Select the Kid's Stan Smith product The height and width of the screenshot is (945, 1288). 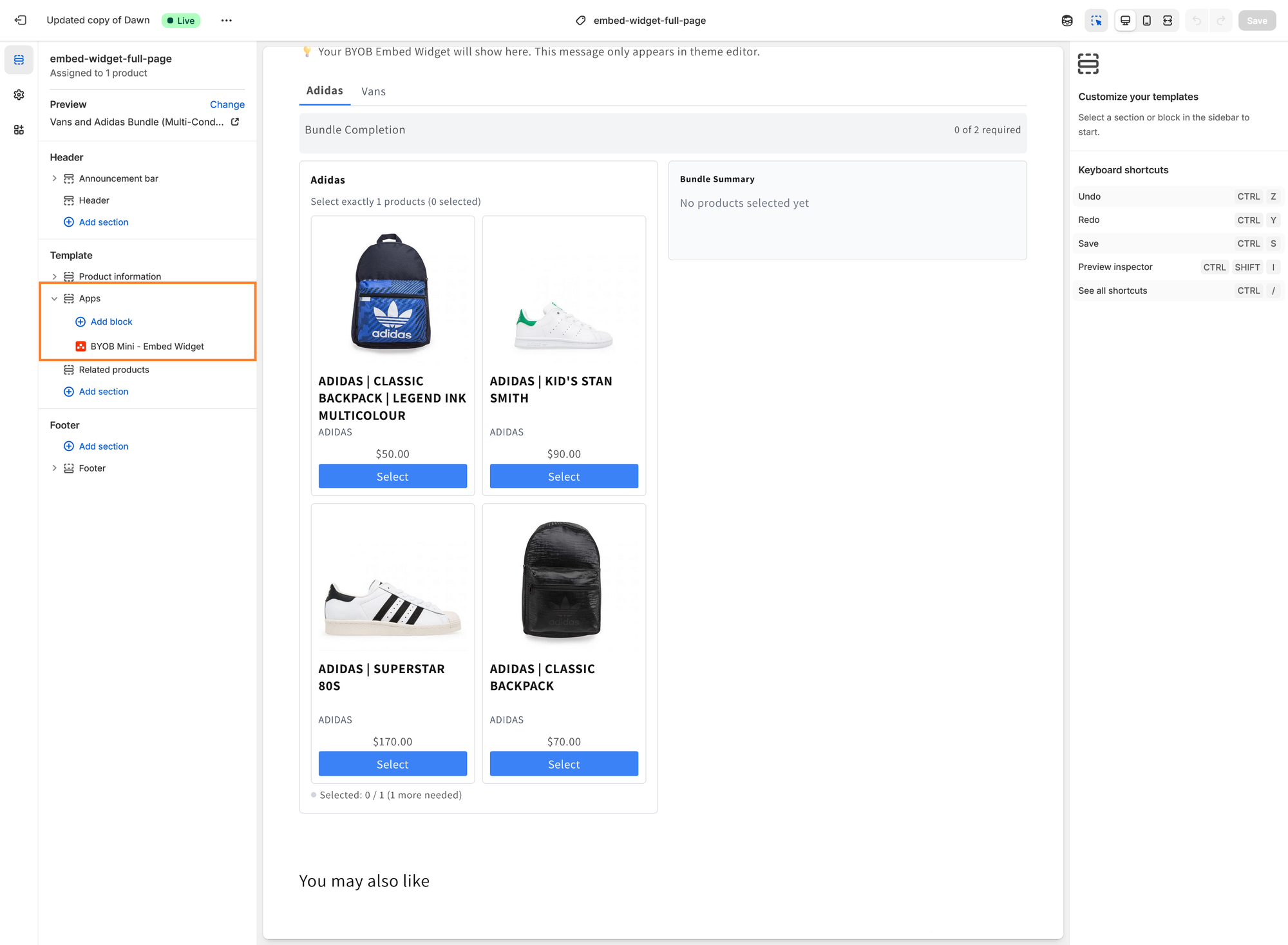click(563, 477)
